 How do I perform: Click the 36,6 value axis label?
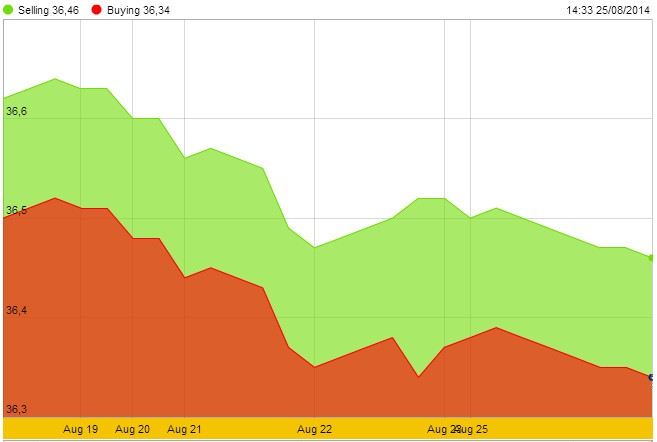tap(17, 112)
